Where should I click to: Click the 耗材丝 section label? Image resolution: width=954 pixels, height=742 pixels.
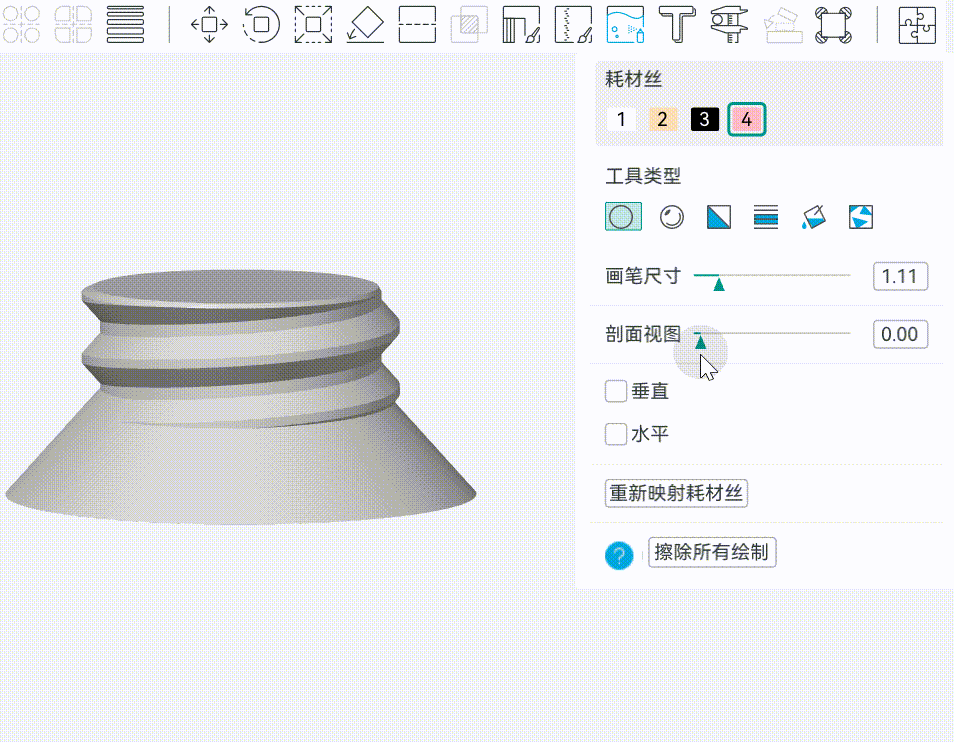click(633, 79)
